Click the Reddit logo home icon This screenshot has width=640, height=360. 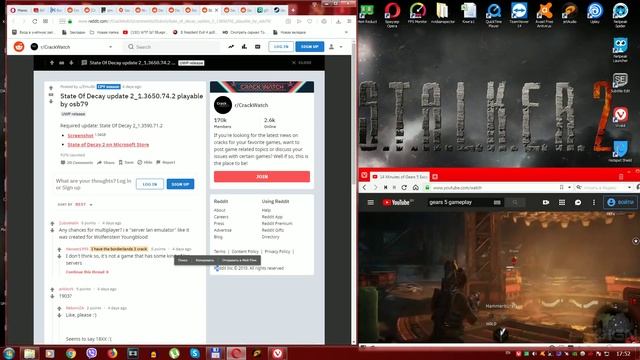tap(19, 47)
